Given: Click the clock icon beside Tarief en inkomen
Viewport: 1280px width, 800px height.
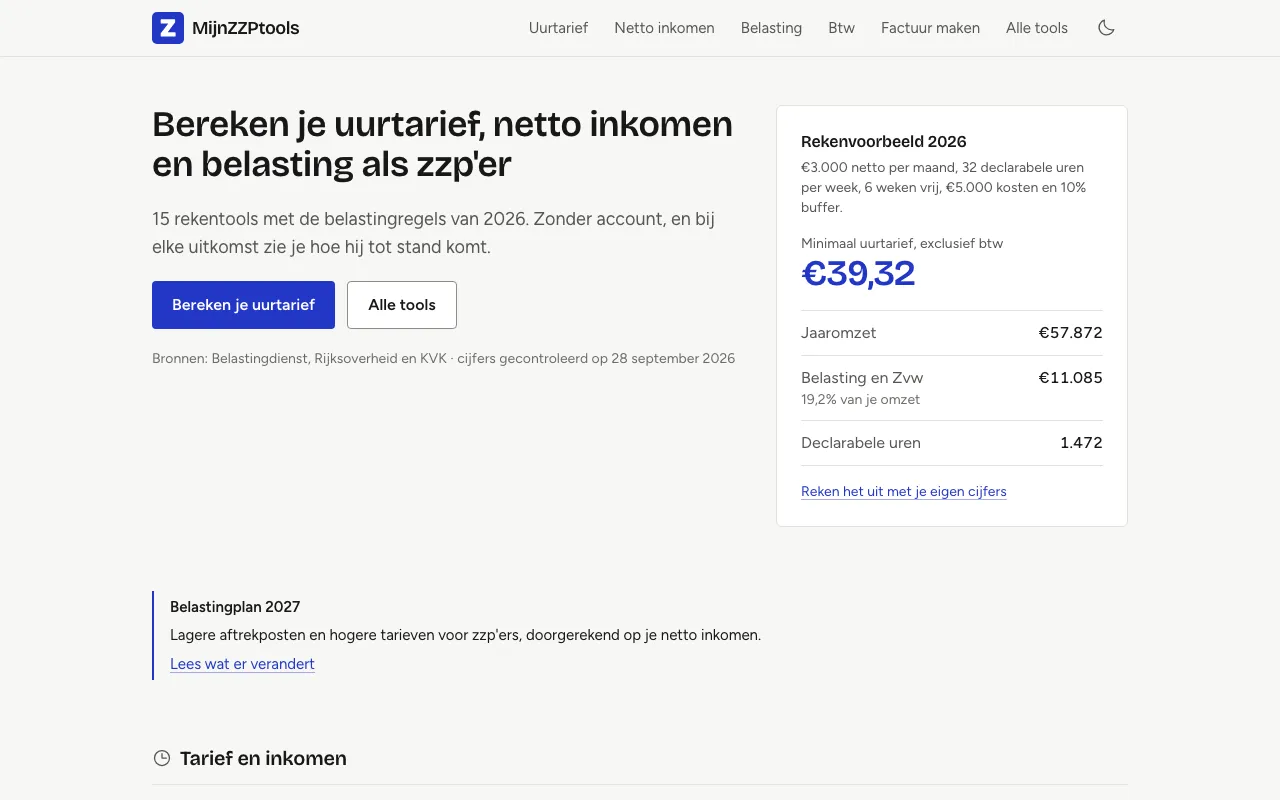Looking at the screenshot, I should (162, 758).
